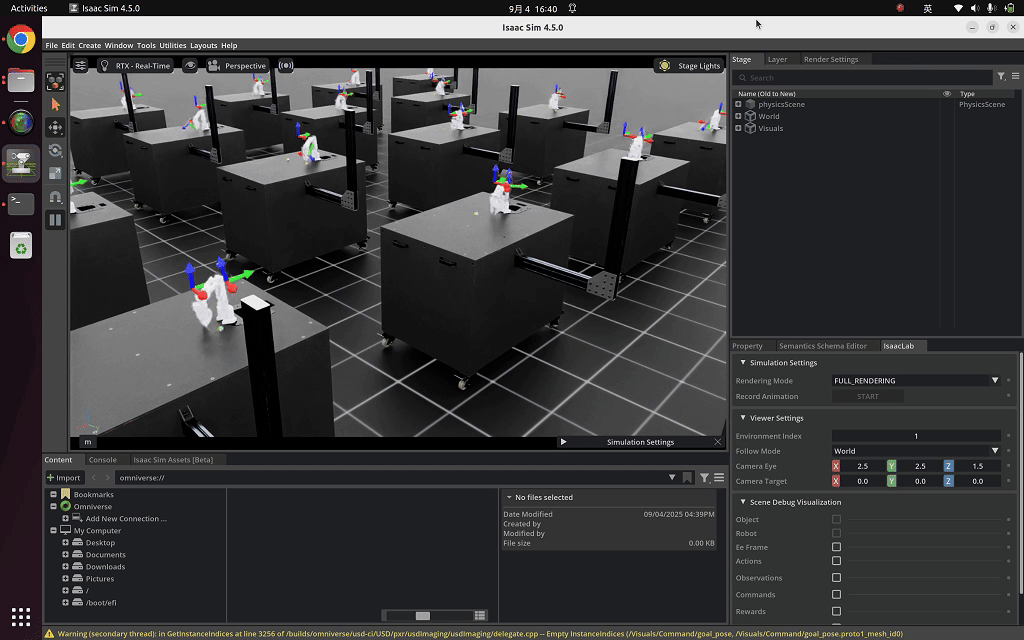Image resolution: width=1024 pixels, height=640 pixels.
Task: Choose the Select arrow tool
Action: click(56, 104)
